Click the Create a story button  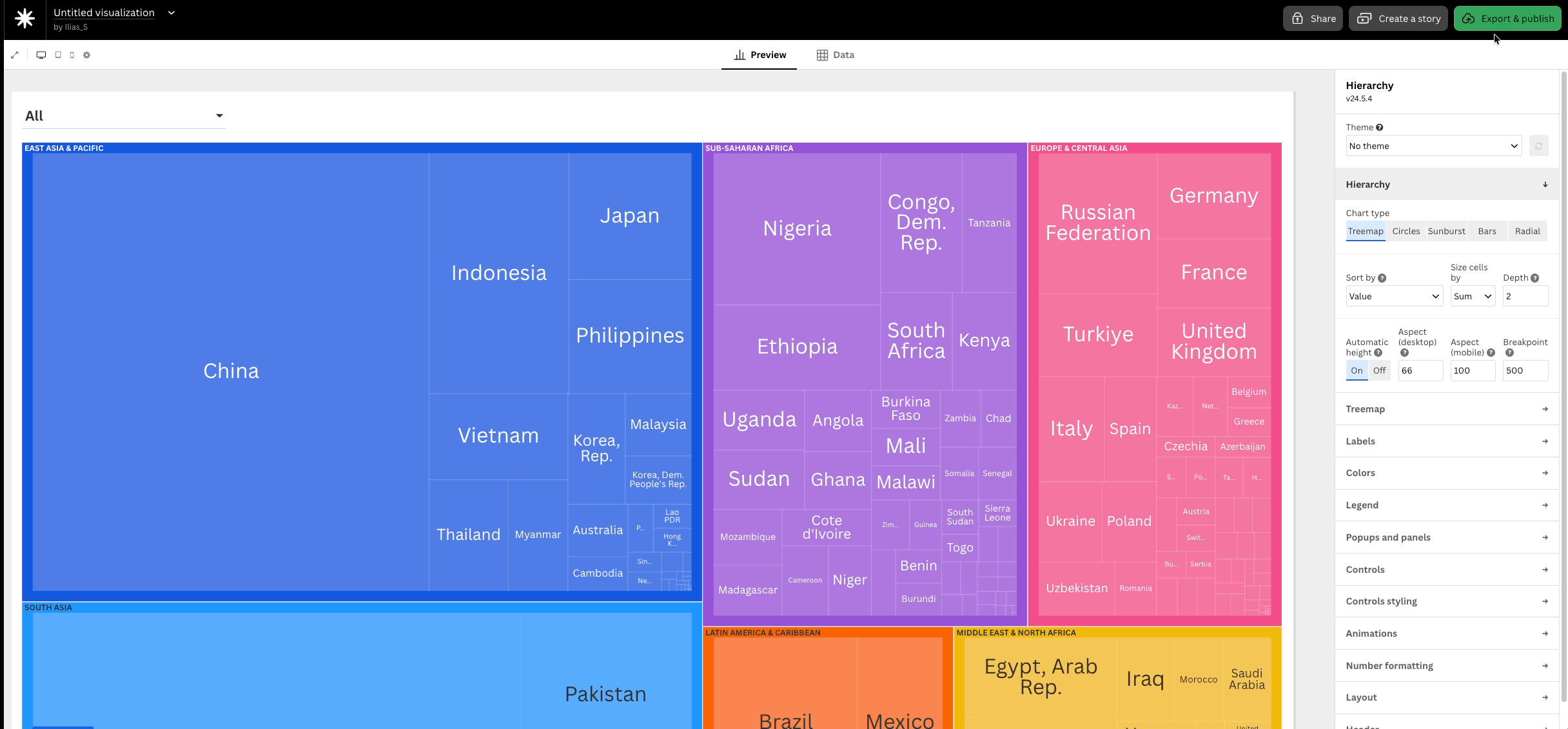(1398, 19)
